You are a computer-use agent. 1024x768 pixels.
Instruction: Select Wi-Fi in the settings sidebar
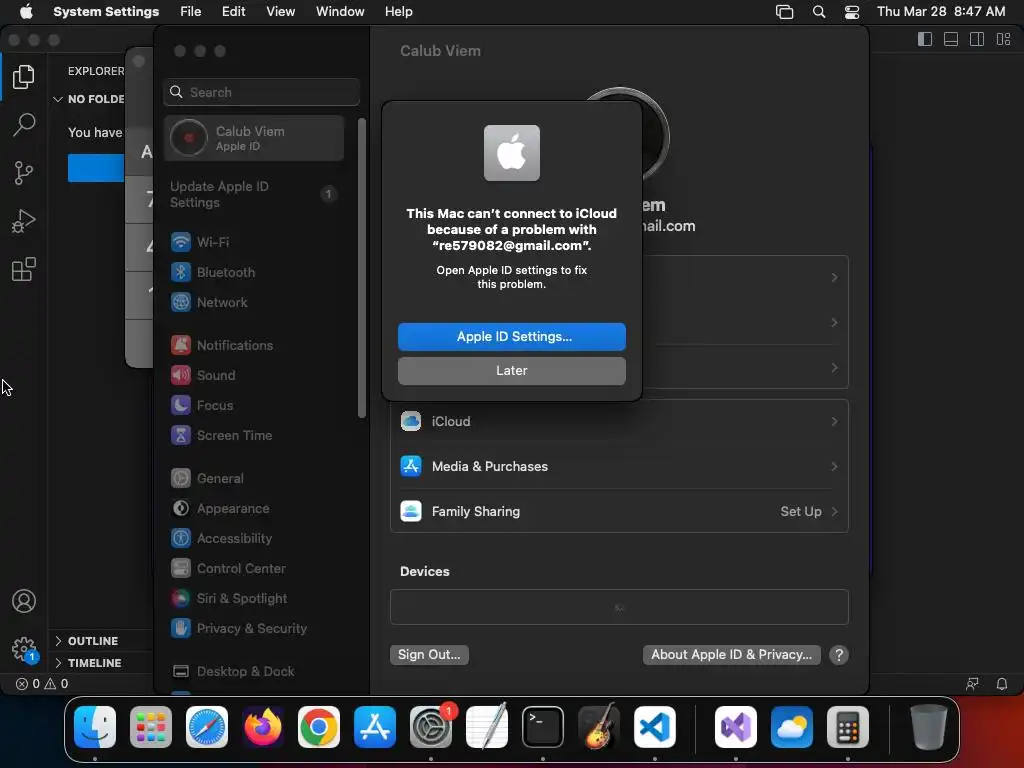(254, 242)
